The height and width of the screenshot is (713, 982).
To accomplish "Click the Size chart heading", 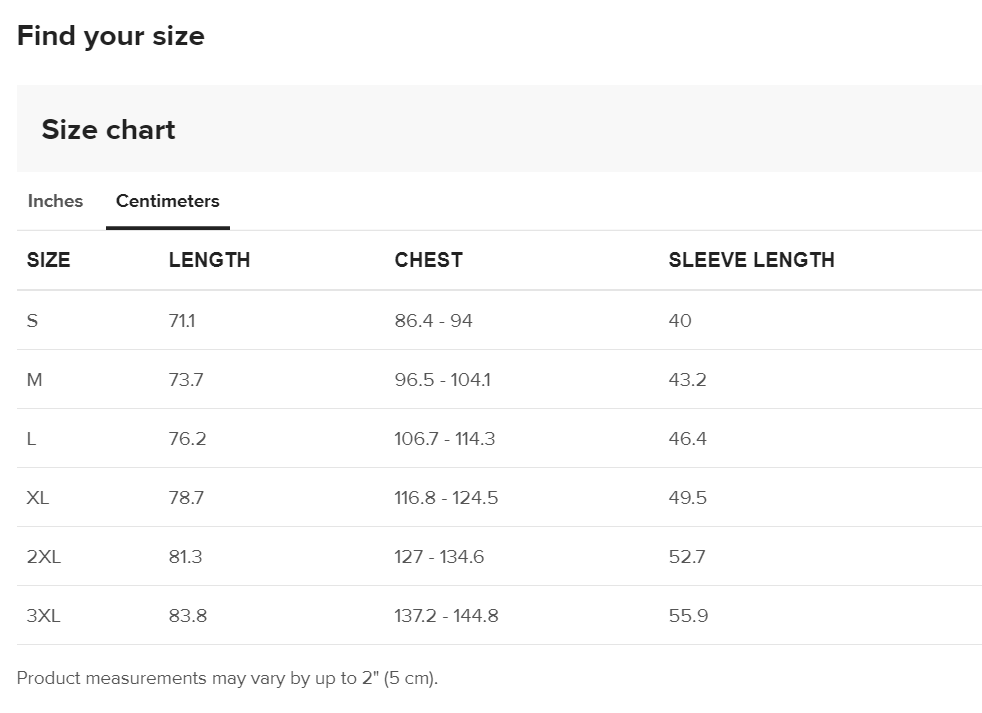I will point(108,130).
